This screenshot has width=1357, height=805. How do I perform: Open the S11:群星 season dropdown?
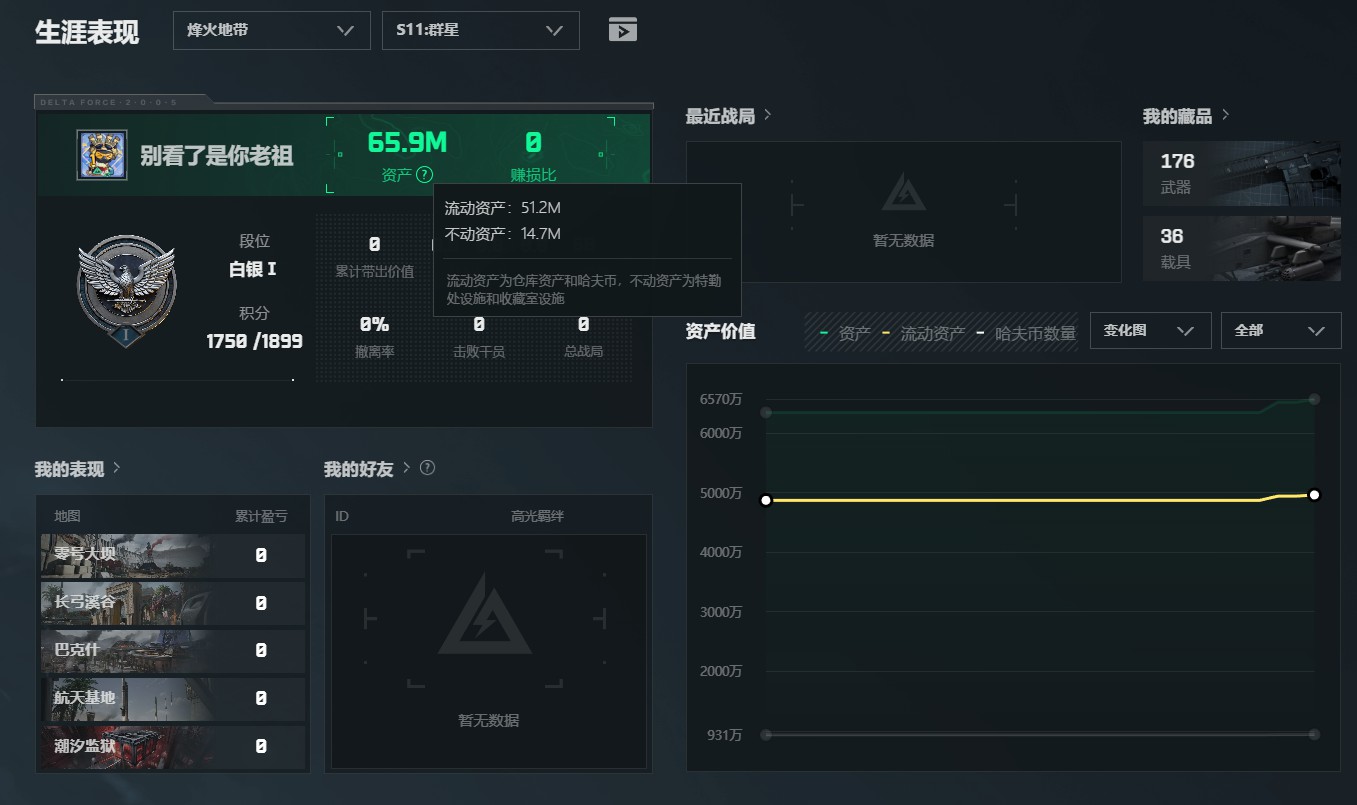point(481,30)
